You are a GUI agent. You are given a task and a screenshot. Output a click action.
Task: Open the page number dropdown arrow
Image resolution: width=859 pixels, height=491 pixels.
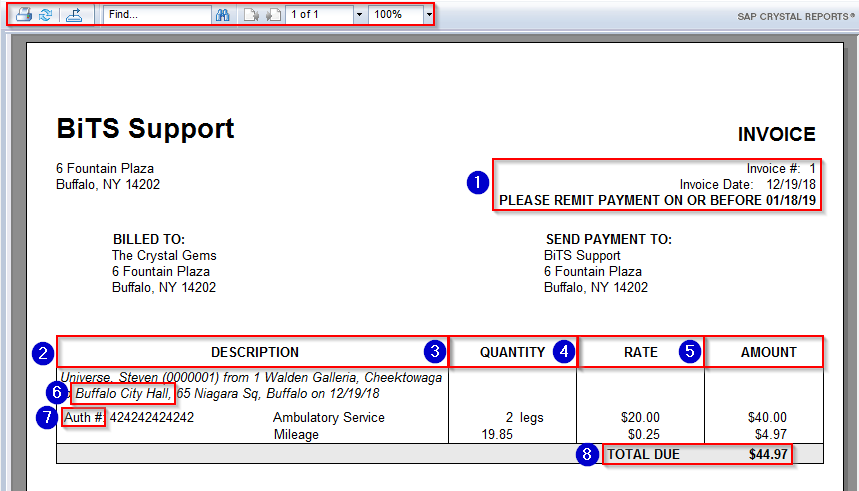(x=359, y=15)
